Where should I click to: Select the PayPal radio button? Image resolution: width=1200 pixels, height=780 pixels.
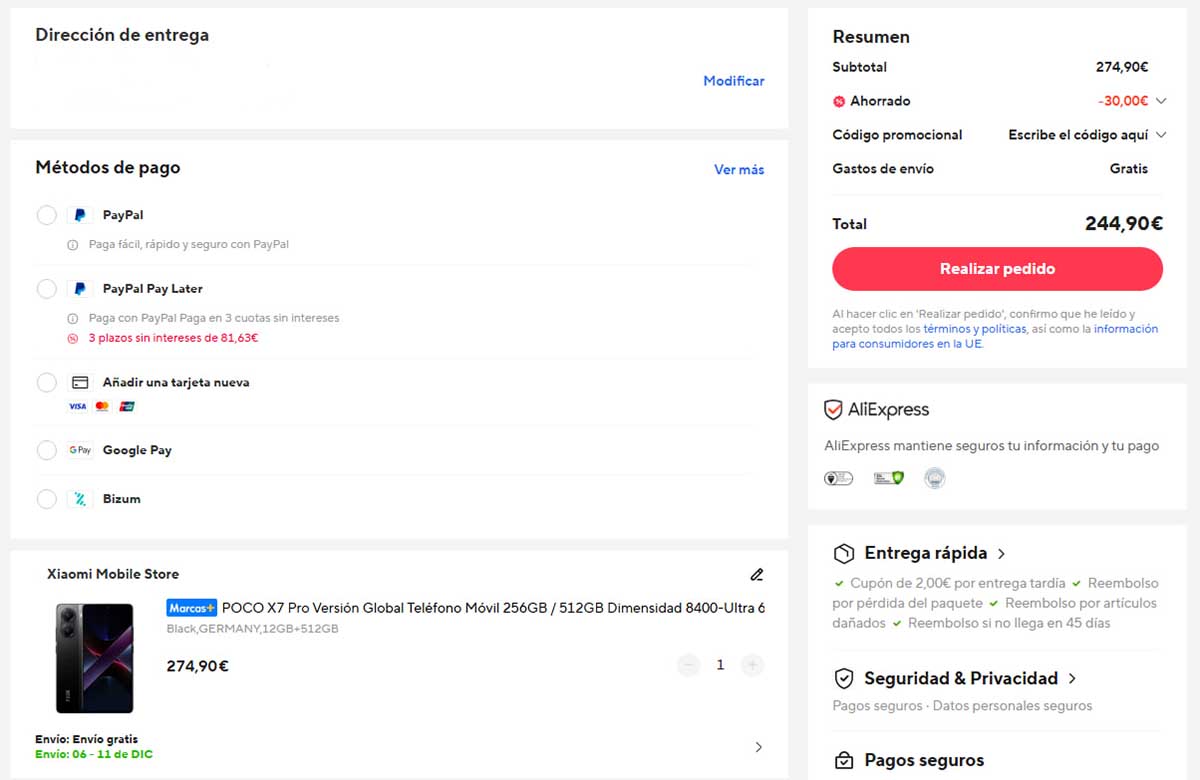[x=46, y=214]
